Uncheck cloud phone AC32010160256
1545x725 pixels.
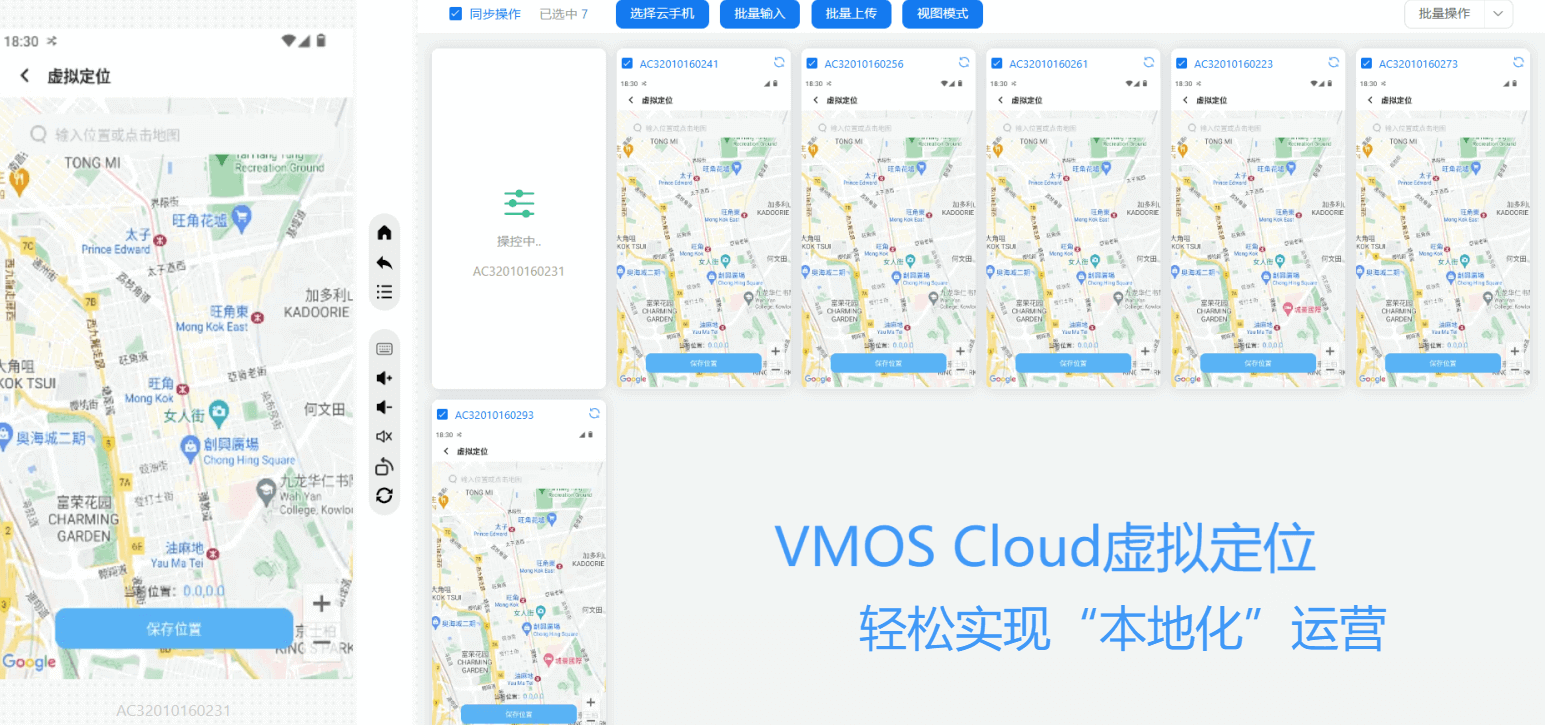(811, 63)
